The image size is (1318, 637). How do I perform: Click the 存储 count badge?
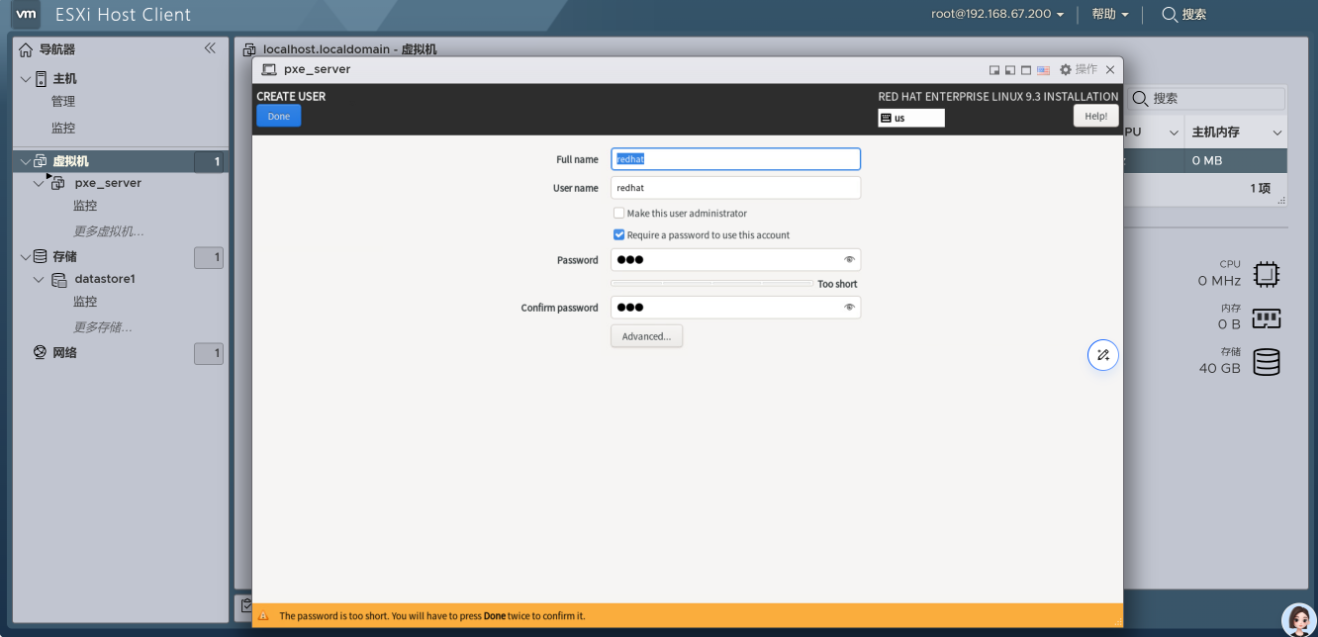[209, 258]
